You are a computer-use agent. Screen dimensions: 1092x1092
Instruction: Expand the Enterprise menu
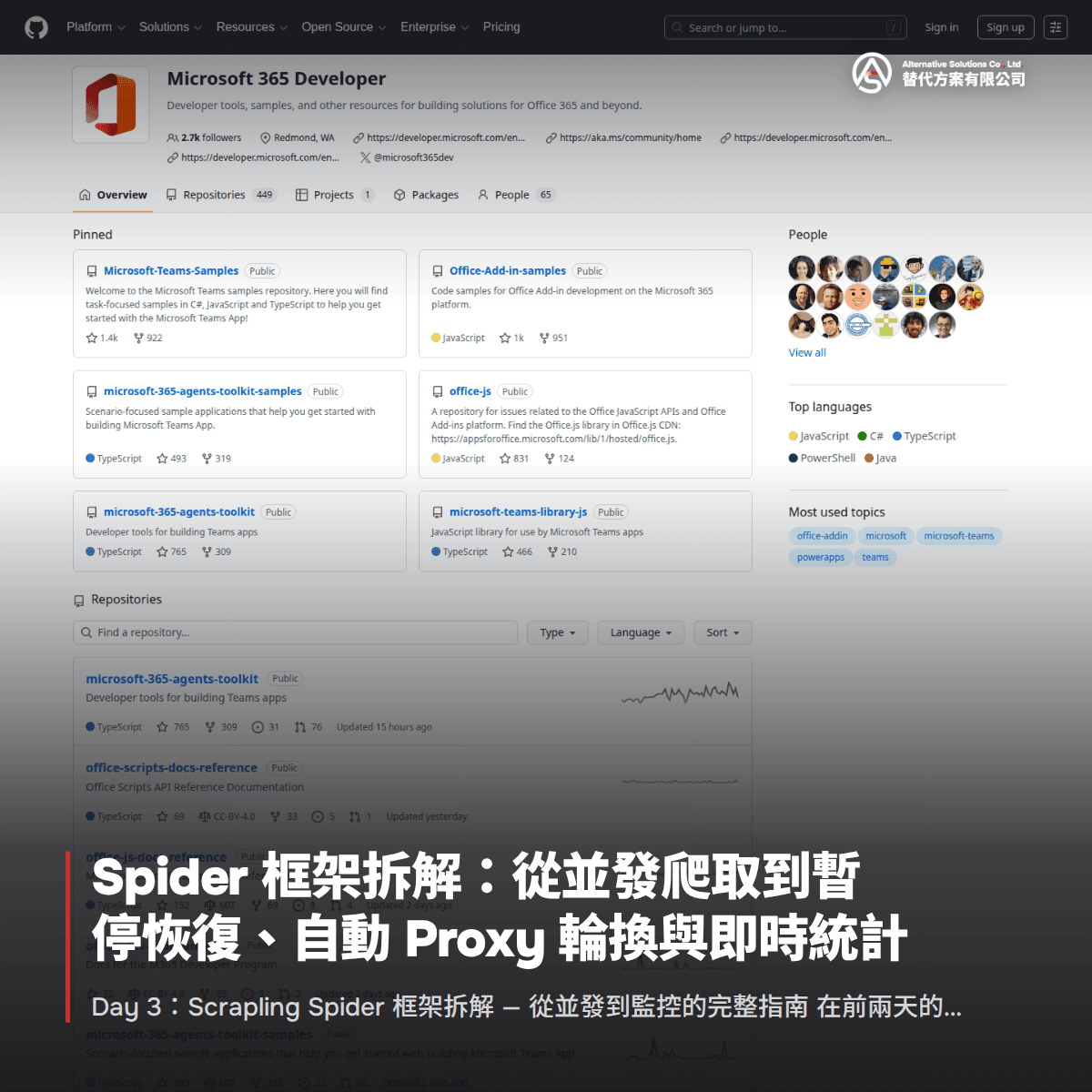coord(435,27)
